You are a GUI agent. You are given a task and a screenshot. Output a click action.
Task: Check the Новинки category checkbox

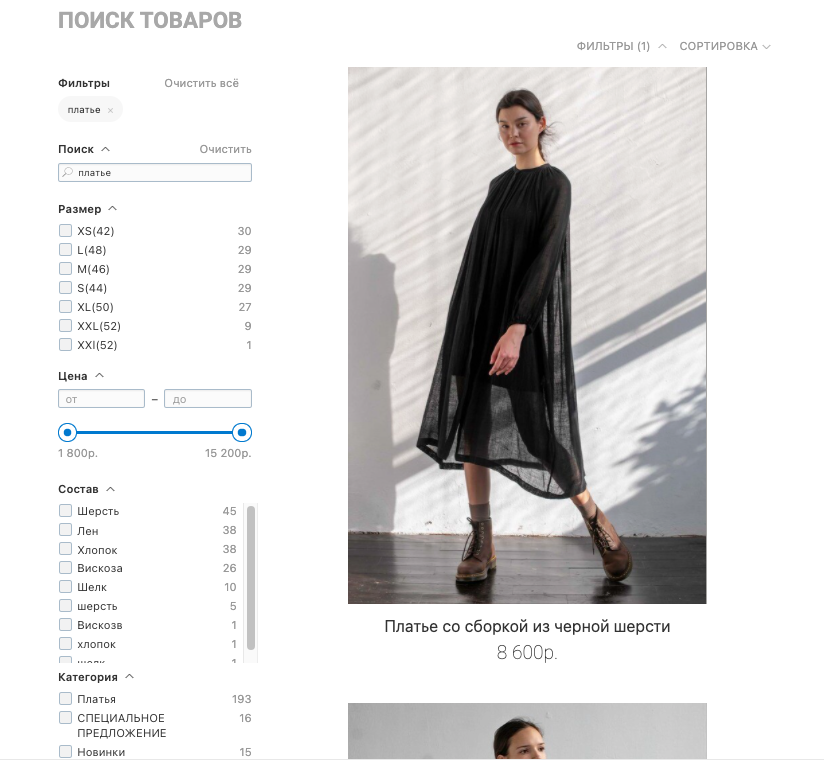tap(65, 752)
